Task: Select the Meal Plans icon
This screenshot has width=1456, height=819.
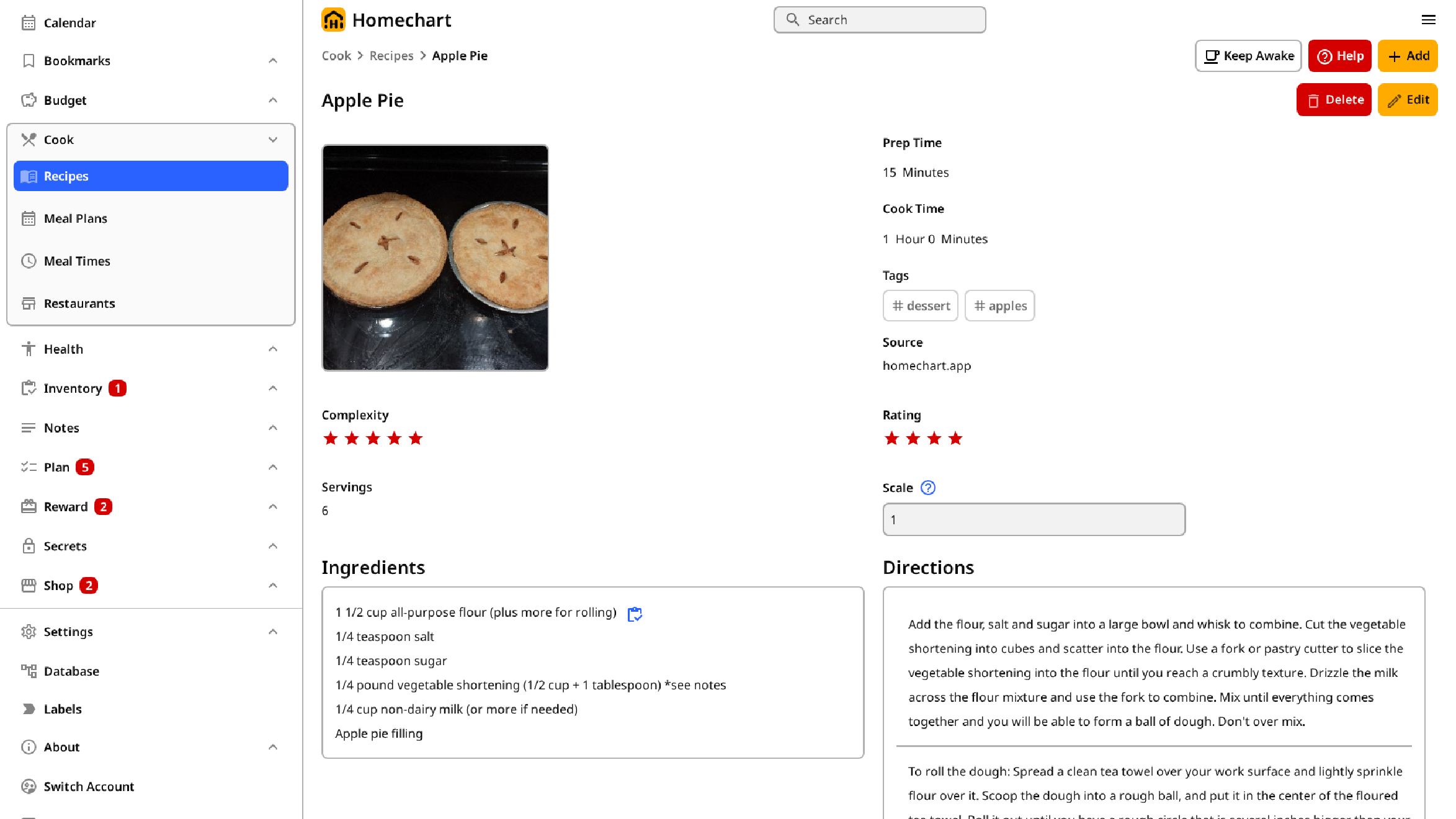Action: pyautogui.click(x=29, y=218)
